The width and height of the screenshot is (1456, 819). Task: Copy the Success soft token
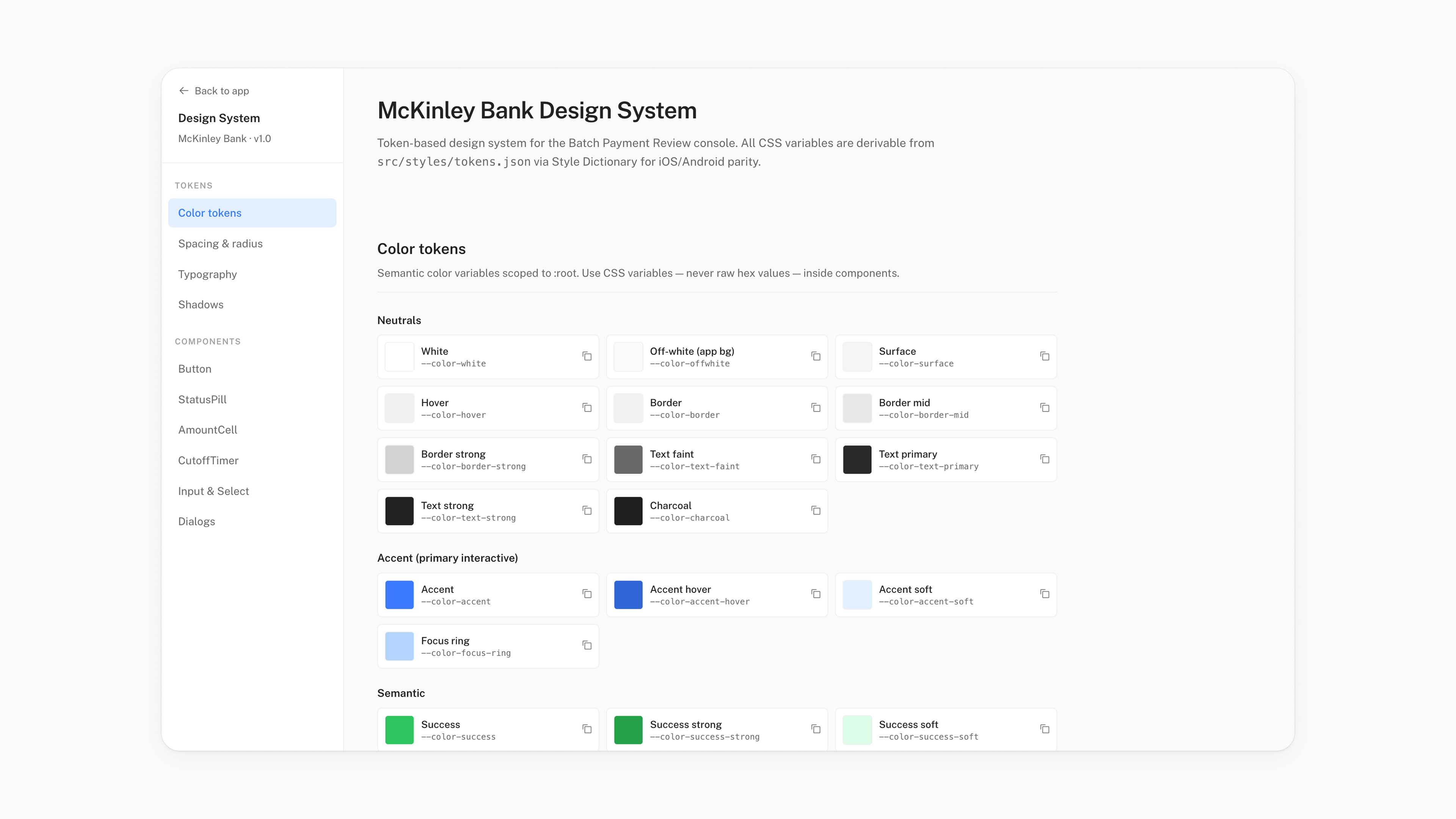click(x=1045, y=729)
